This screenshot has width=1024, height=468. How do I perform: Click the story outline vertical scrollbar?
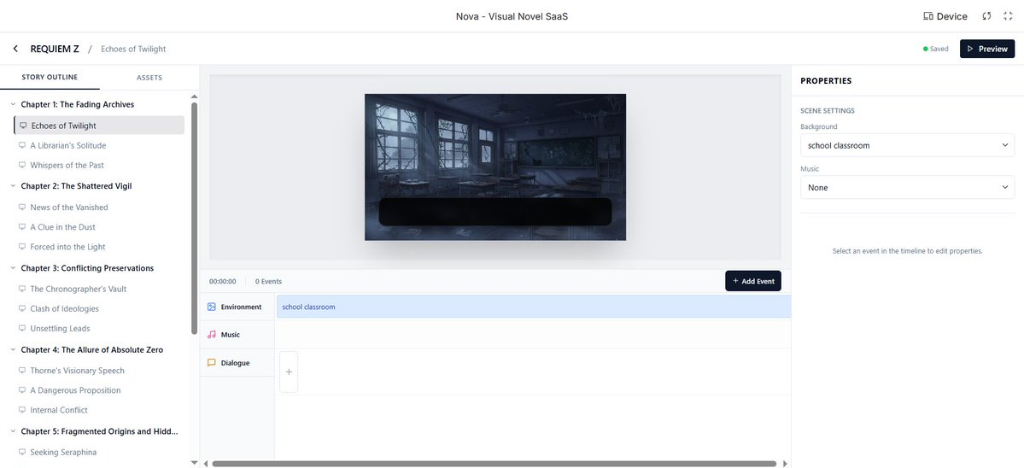[194, 218]
